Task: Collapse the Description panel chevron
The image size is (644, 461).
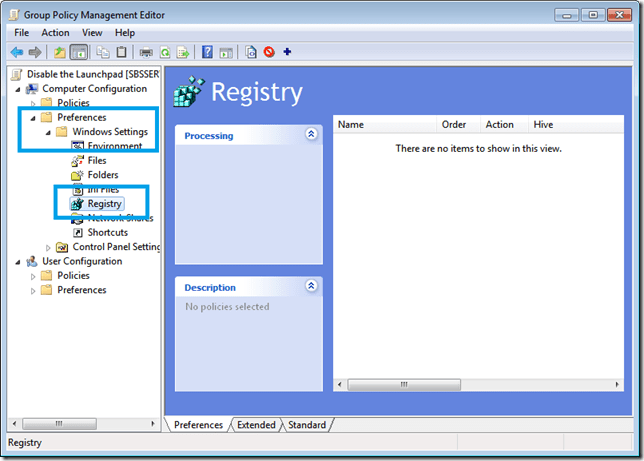Action: pyautogui.click(x=311, y=287)
